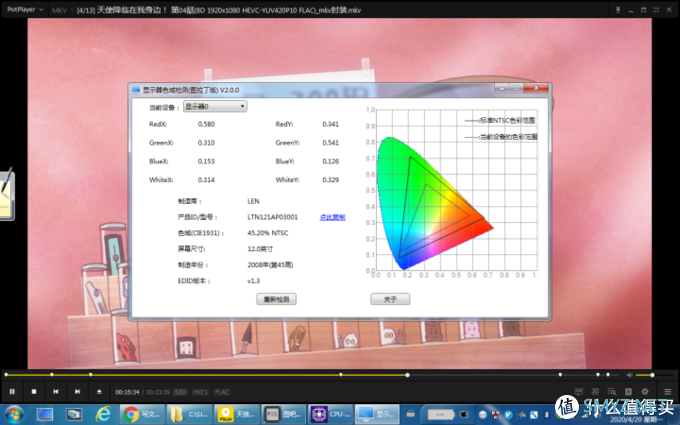This screenshot has width=680, height=425.
Task: Click the keyboard icon in system tray
Action: [x=411, y=414]
